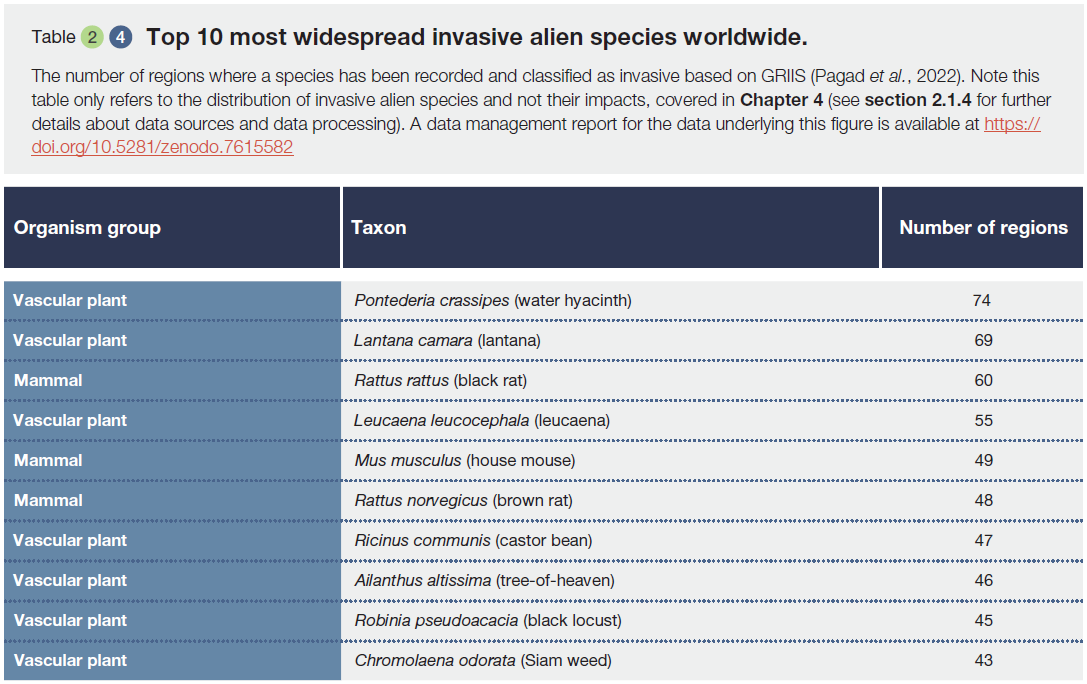Click the value 49 for house mouse

983,460
